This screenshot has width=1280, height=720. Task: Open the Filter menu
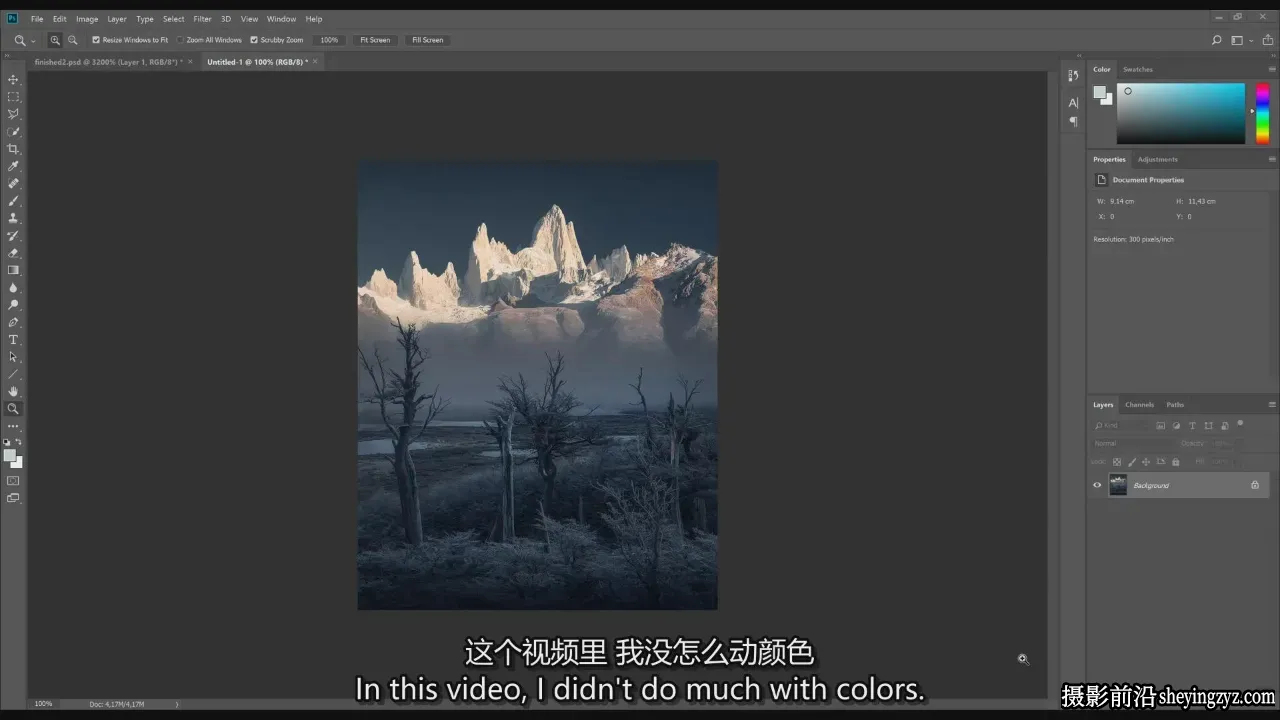tap(202, 19)
